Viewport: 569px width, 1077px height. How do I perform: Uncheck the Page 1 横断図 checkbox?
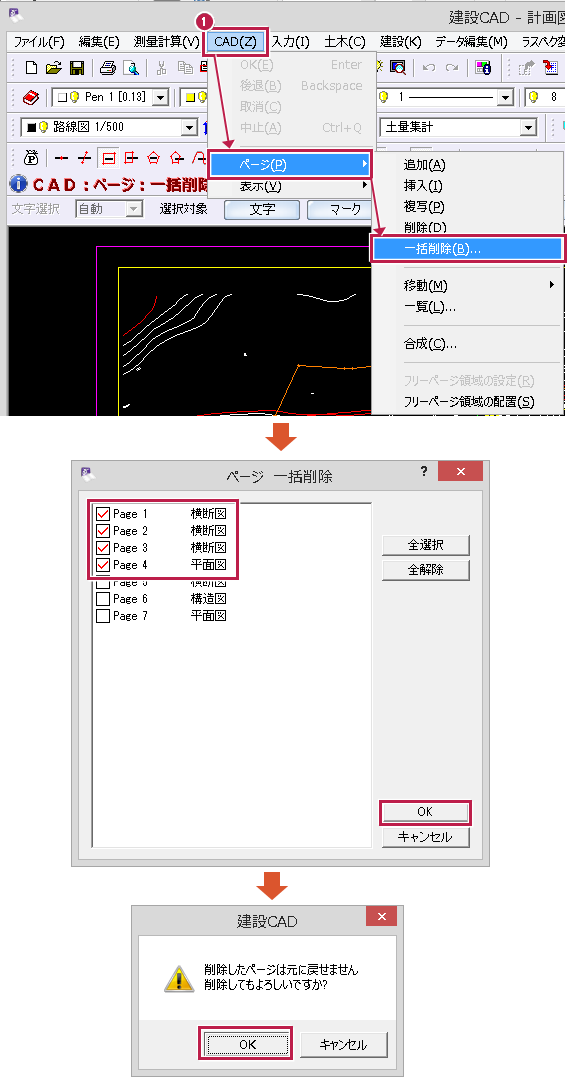pos(103,514)
